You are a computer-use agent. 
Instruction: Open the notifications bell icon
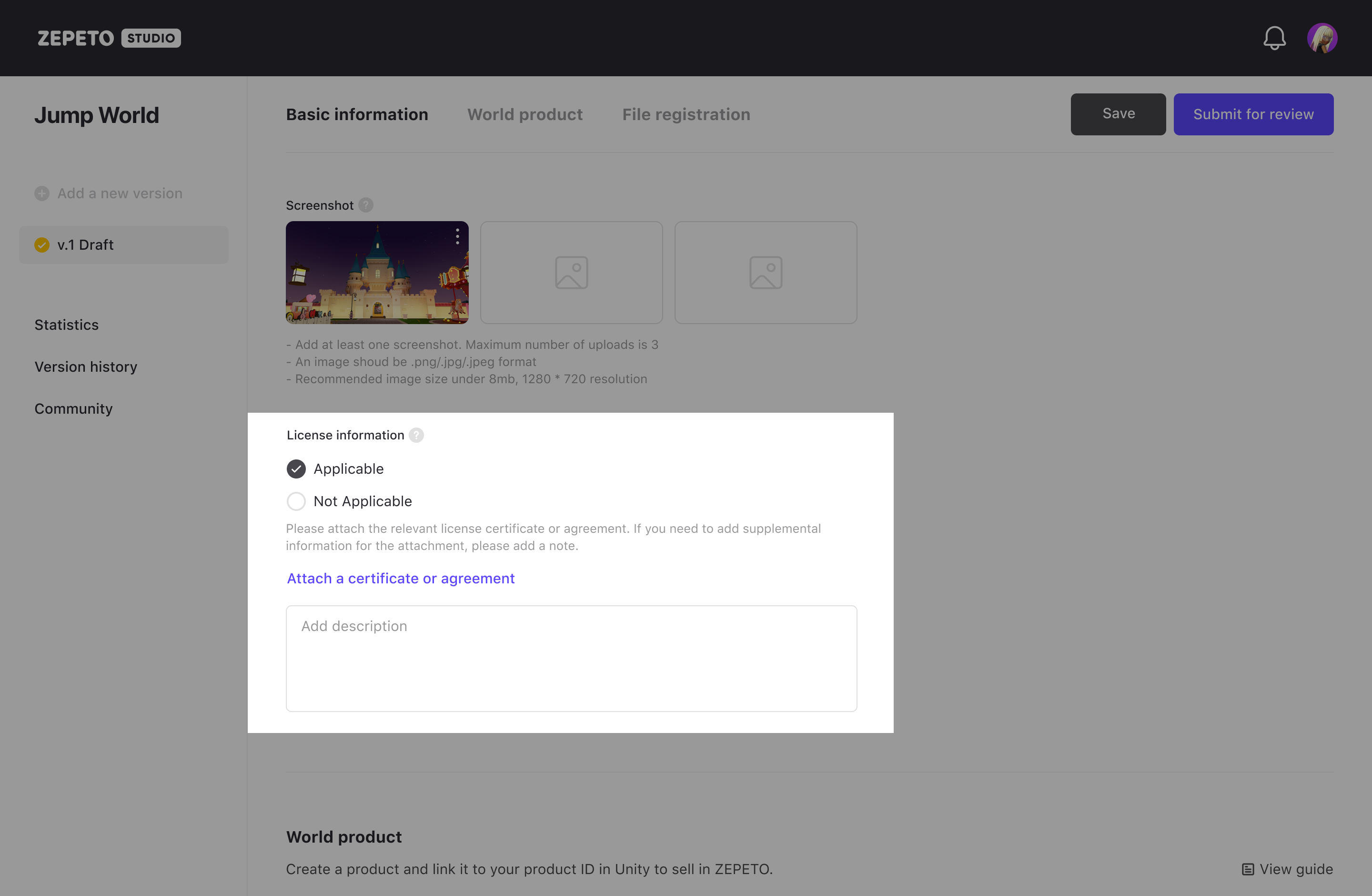[x=1274, y=38]
